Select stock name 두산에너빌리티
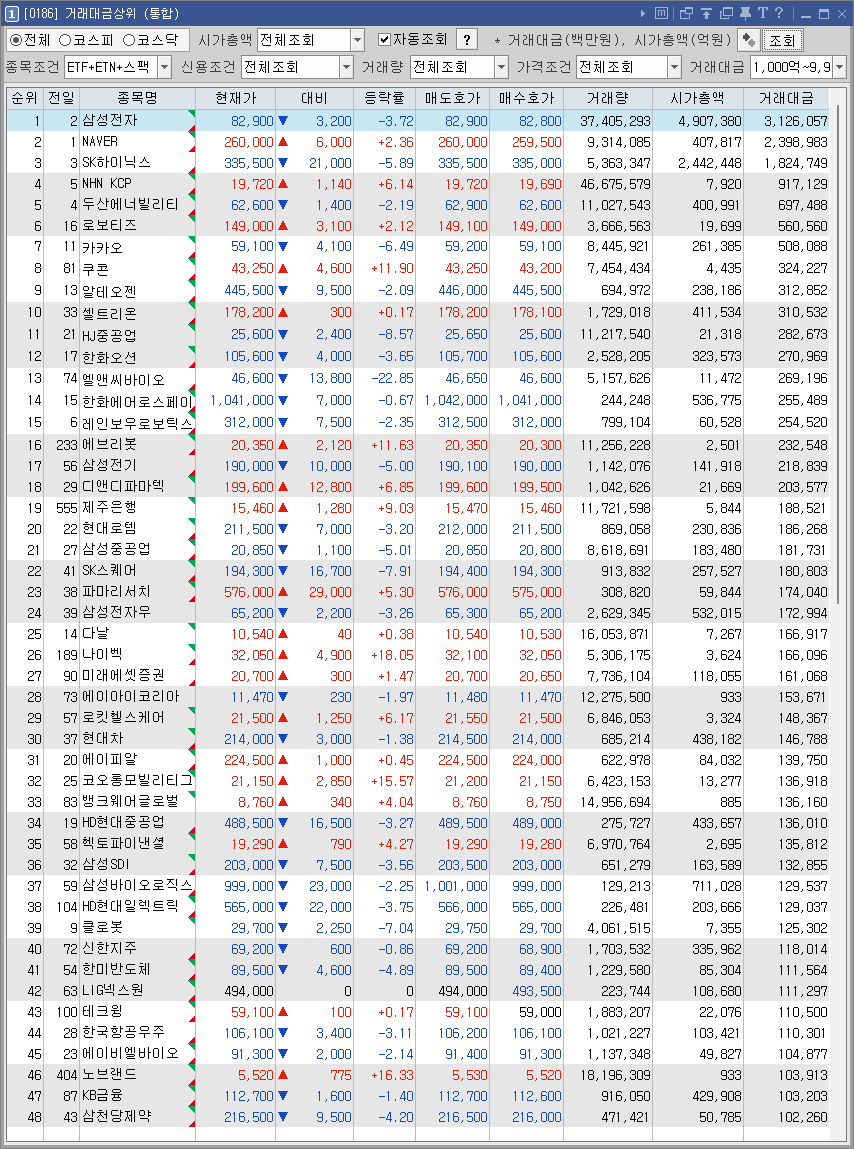This screenshot has height=1149, width=854. [x=130, y=204]
